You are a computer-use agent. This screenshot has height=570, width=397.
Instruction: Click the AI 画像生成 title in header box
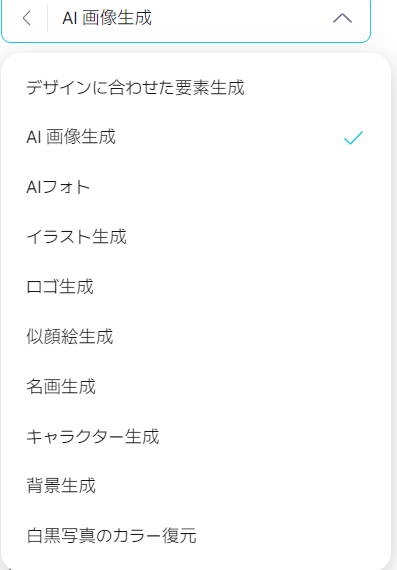[x=107, y=18]
